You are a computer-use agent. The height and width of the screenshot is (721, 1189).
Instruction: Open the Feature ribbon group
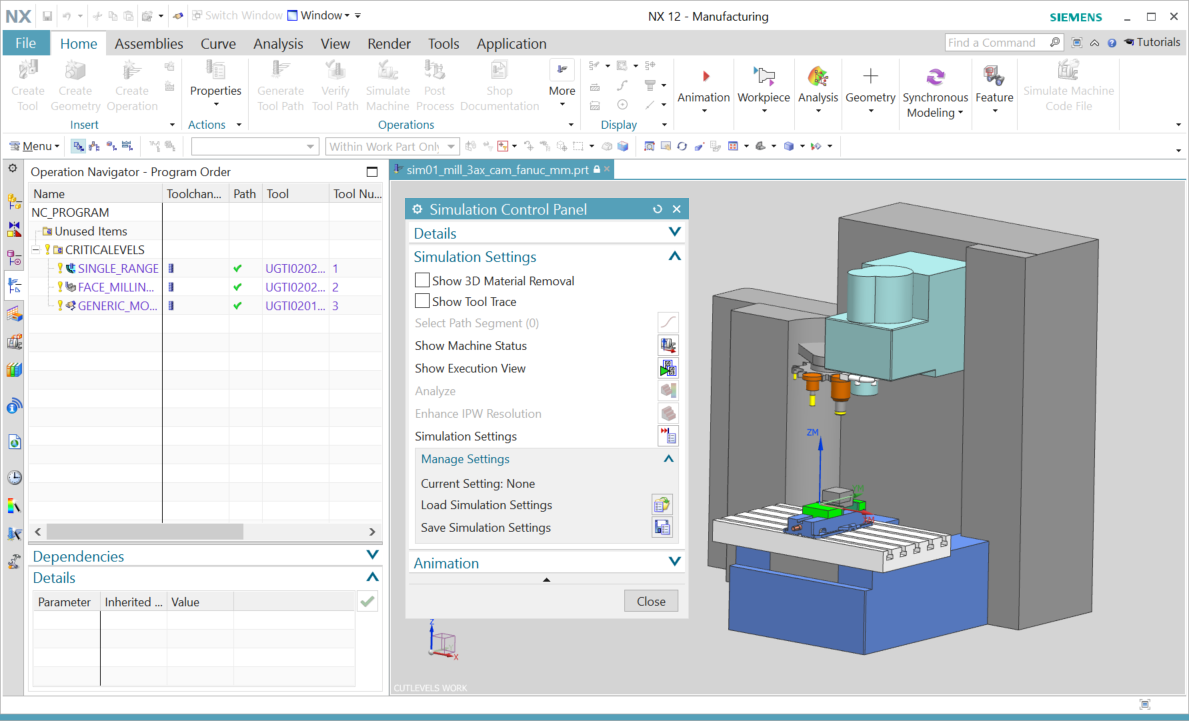(994, 89)
